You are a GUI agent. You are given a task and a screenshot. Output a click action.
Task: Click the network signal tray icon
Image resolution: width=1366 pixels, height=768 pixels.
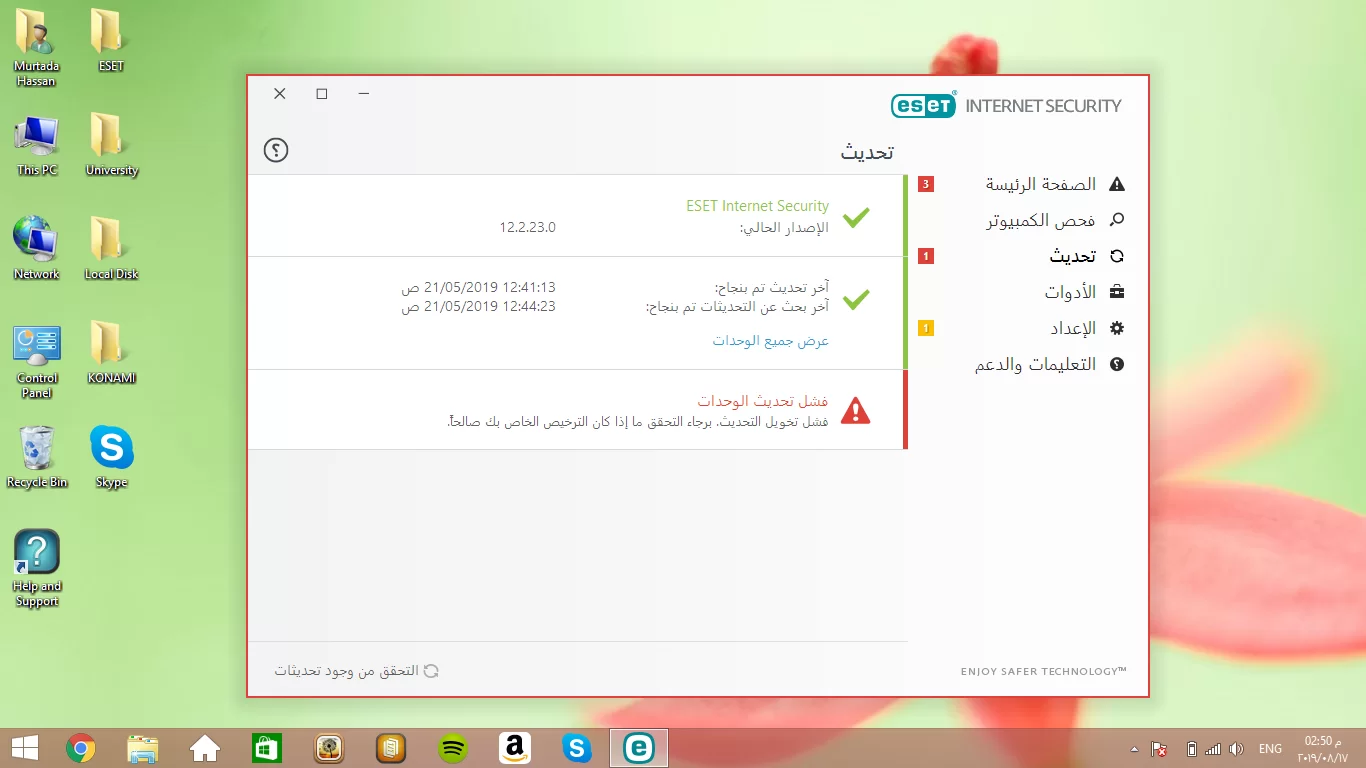point(1213,749)
